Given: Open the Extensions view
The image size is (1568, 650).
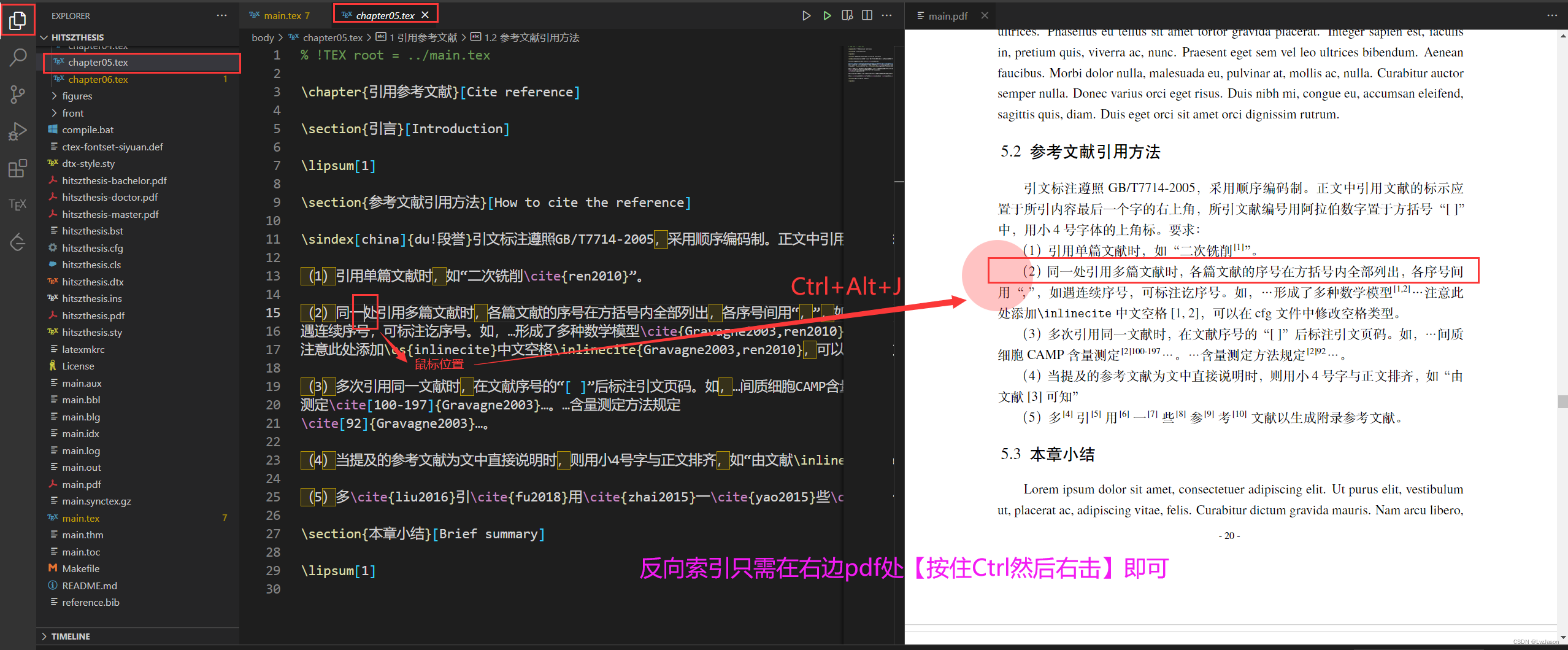Looking at the screenshot, I should [x=17, y=168].
